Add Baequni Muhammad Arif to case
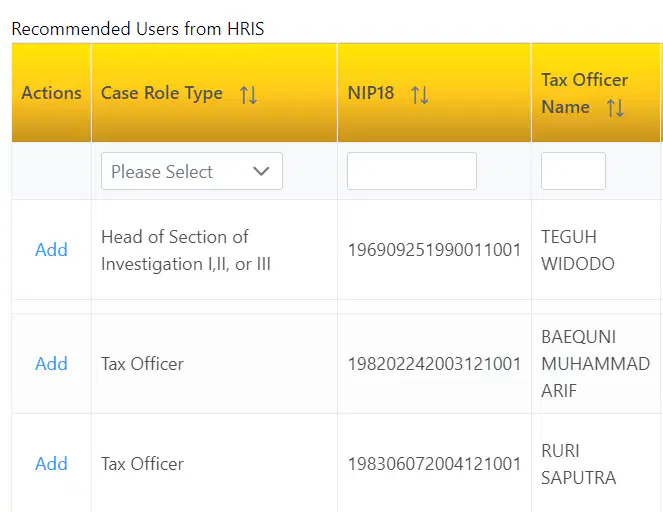Image resolution: width=663 pixels, height=513 pixels. coord(51,364)
